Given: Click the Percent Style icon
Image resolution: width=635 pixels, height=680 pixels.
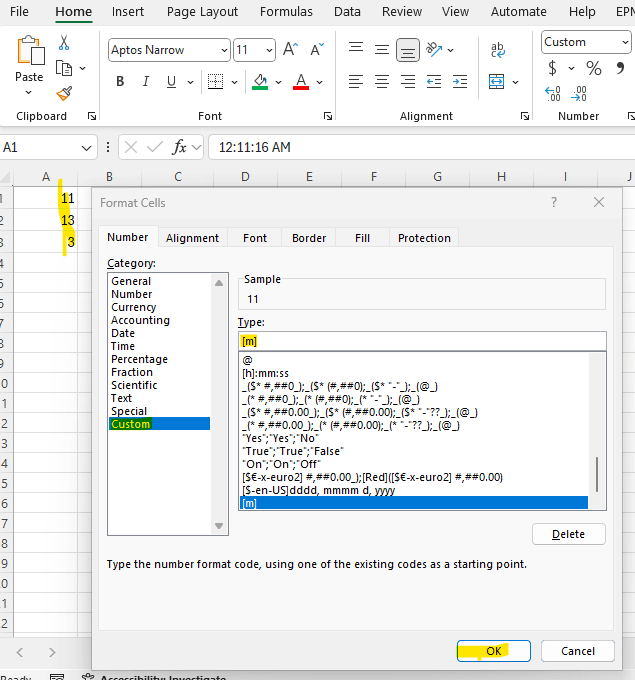Looking at the screenshot, I should 594,68.
